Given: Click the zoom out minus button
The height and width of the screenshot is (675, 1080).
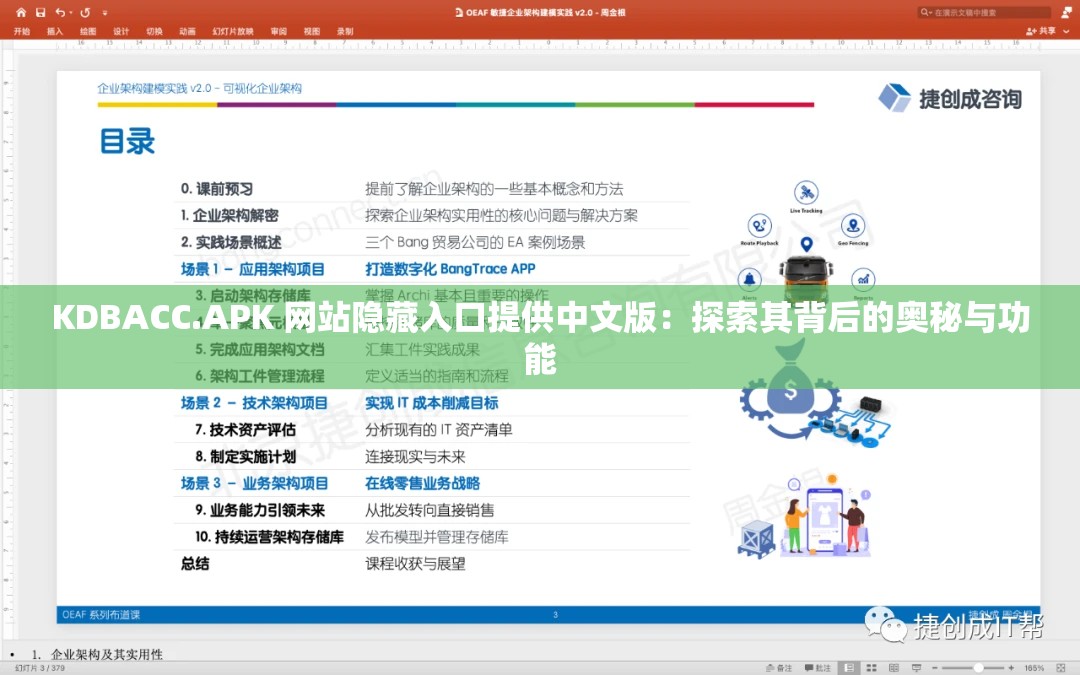Looking at the screenshot, I should click(x=935, y=668).
